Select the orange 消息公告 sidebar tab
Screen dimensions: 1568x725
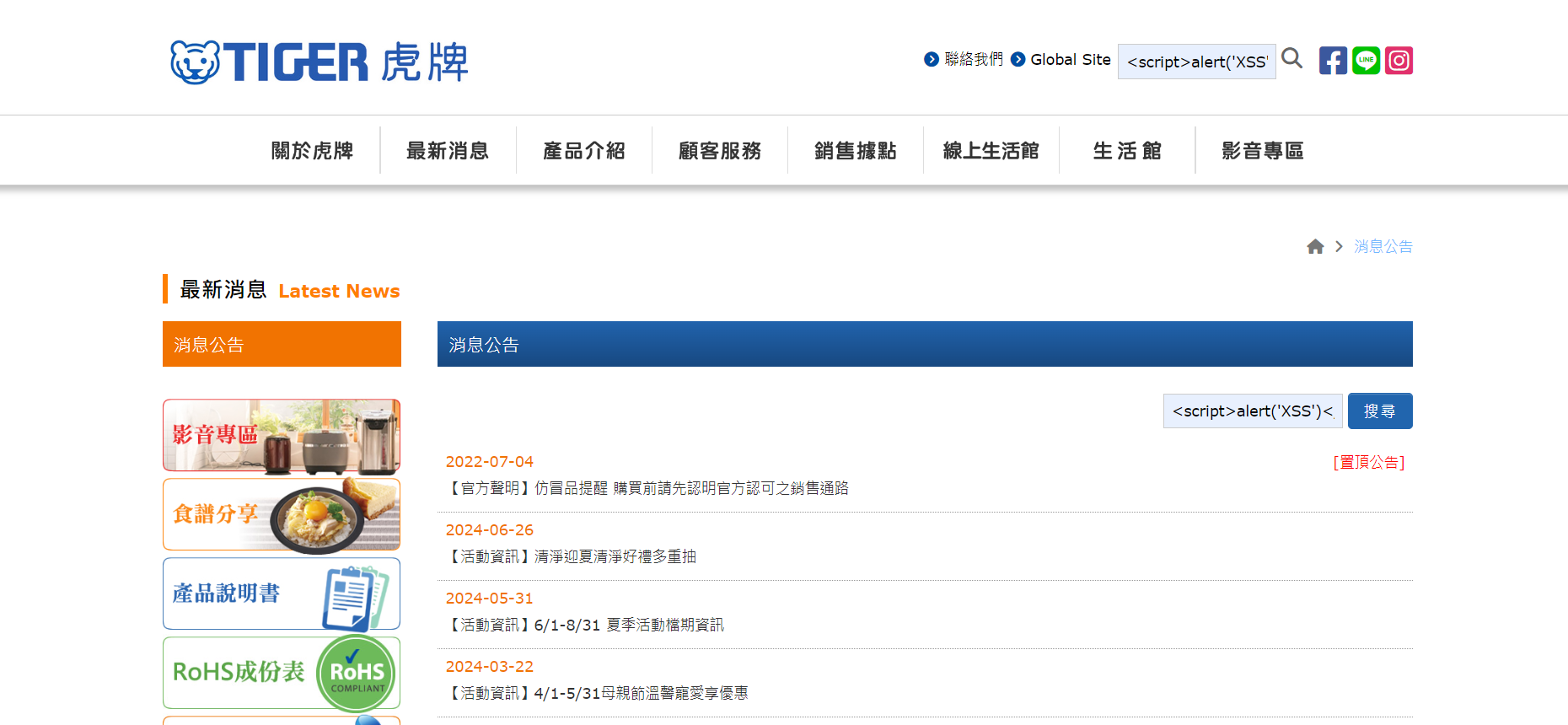pos(282,344)
